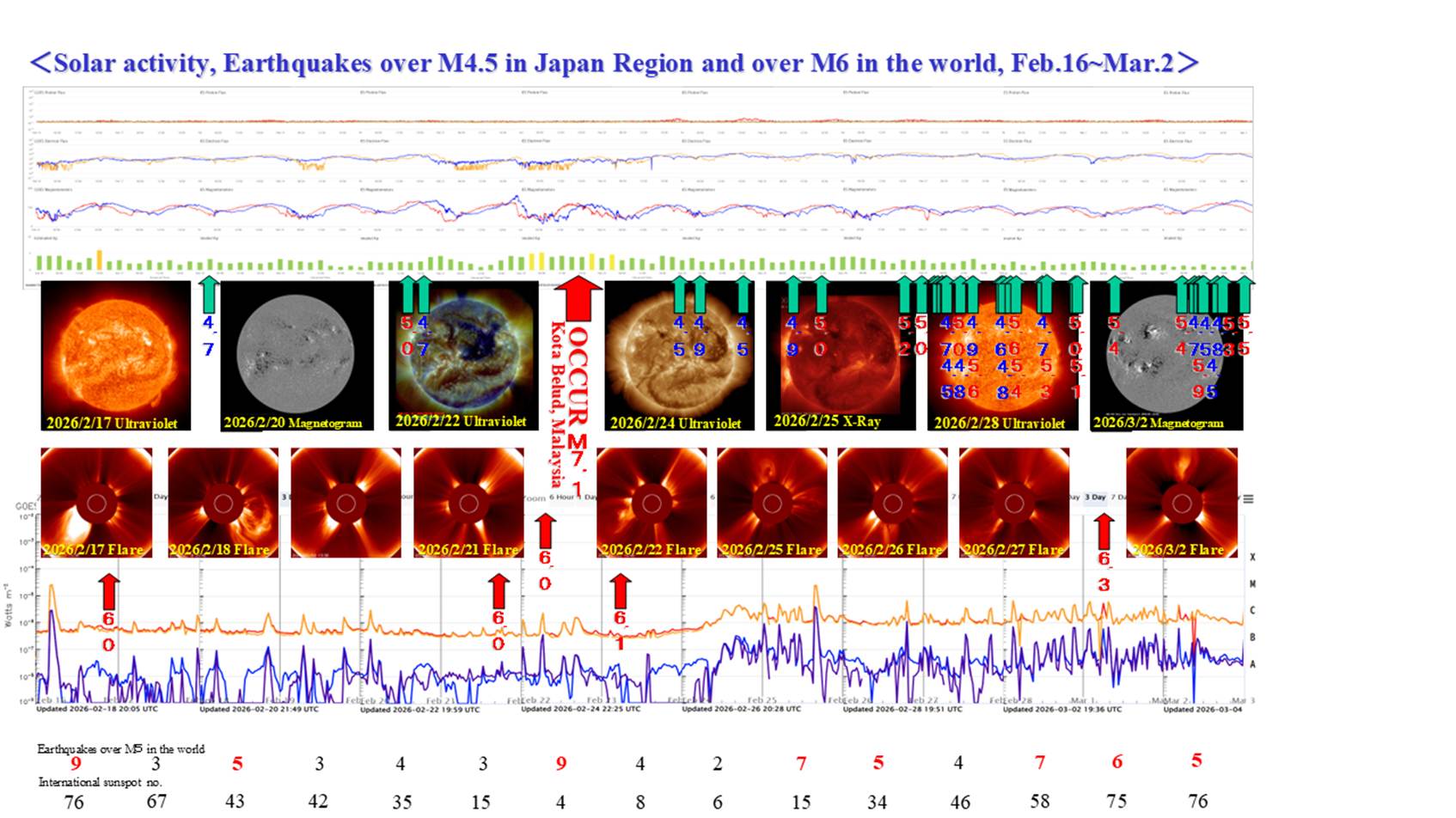Open the 2026/2/22 Ultraviolet sun image
The image size is (1456, 818).
point(463,356)
